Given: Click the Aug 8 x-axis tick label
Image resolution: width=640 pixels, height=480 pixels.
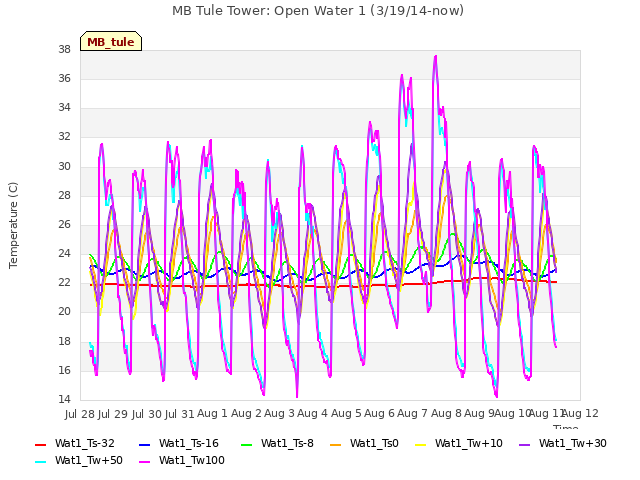Looking at the screenshot, I should click(446, 413).
